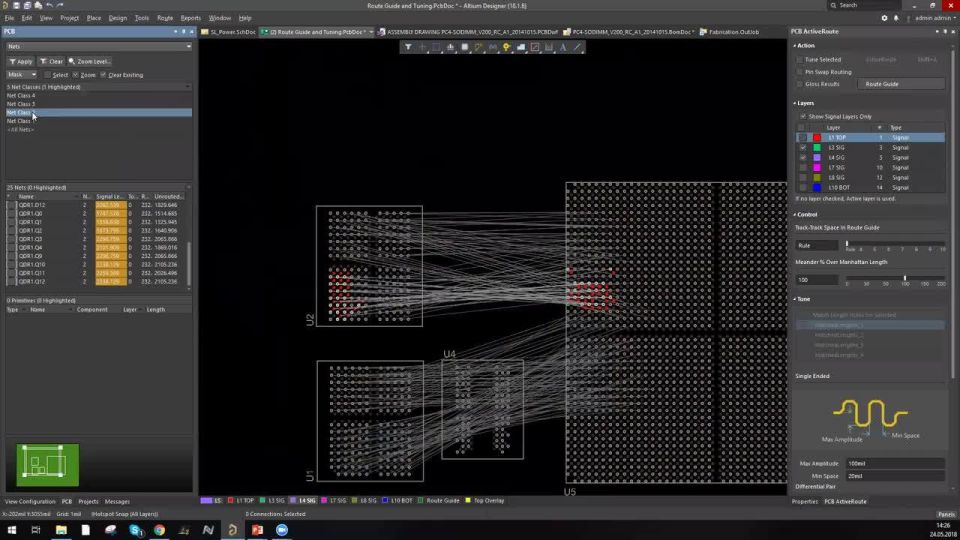The image size is (960, 540).
Task: Open the Design menu
Action: 118,18
